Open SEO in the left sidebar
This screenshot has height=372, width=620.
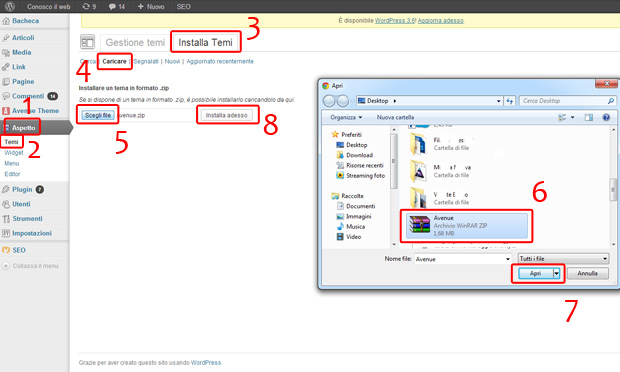[19, 250]
